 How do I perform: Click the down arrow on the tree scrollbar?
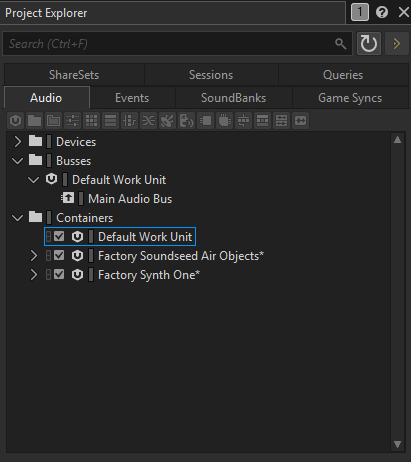click(x=397, y=444)
